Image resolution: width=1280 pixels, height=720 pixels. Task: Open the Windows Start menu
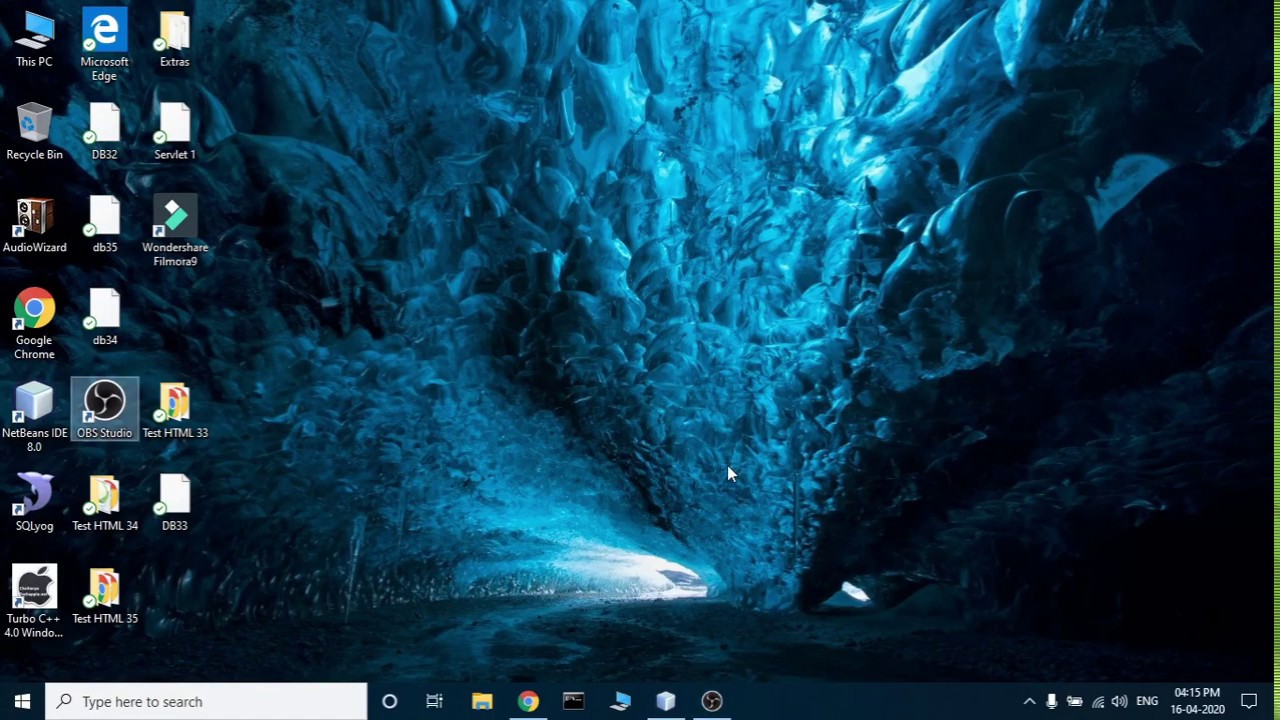click(x=22, y=701)
